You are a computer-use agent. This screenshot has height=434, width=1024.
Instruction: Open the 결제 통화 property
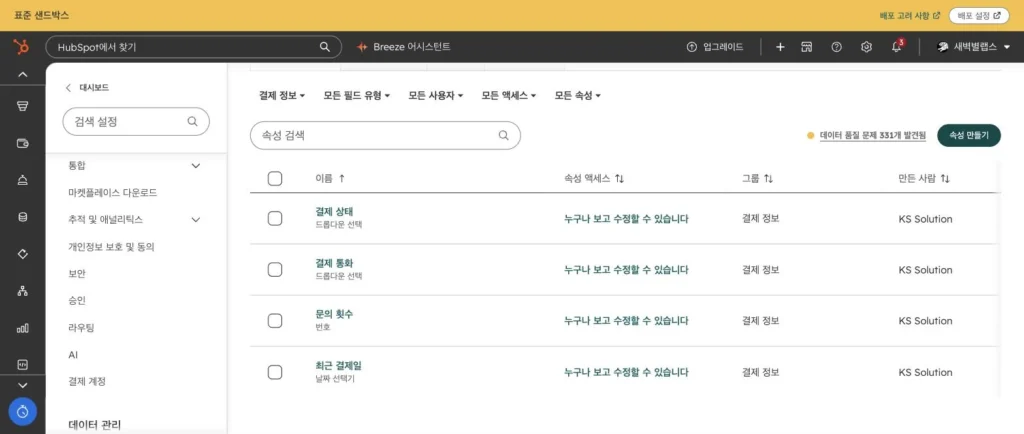[x=334, y=263]
